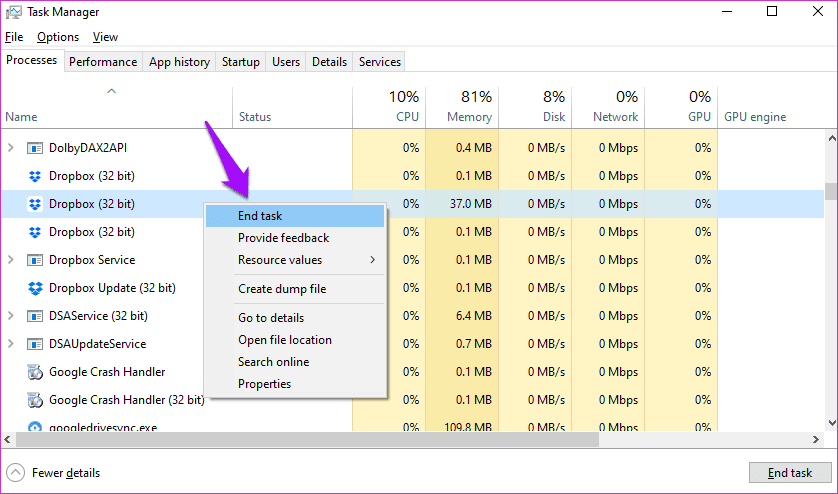Image resolution: width=838 pixels, height=494 pixels.
Task: Select Go to details menu entry
Action: [x=295, y=318]
